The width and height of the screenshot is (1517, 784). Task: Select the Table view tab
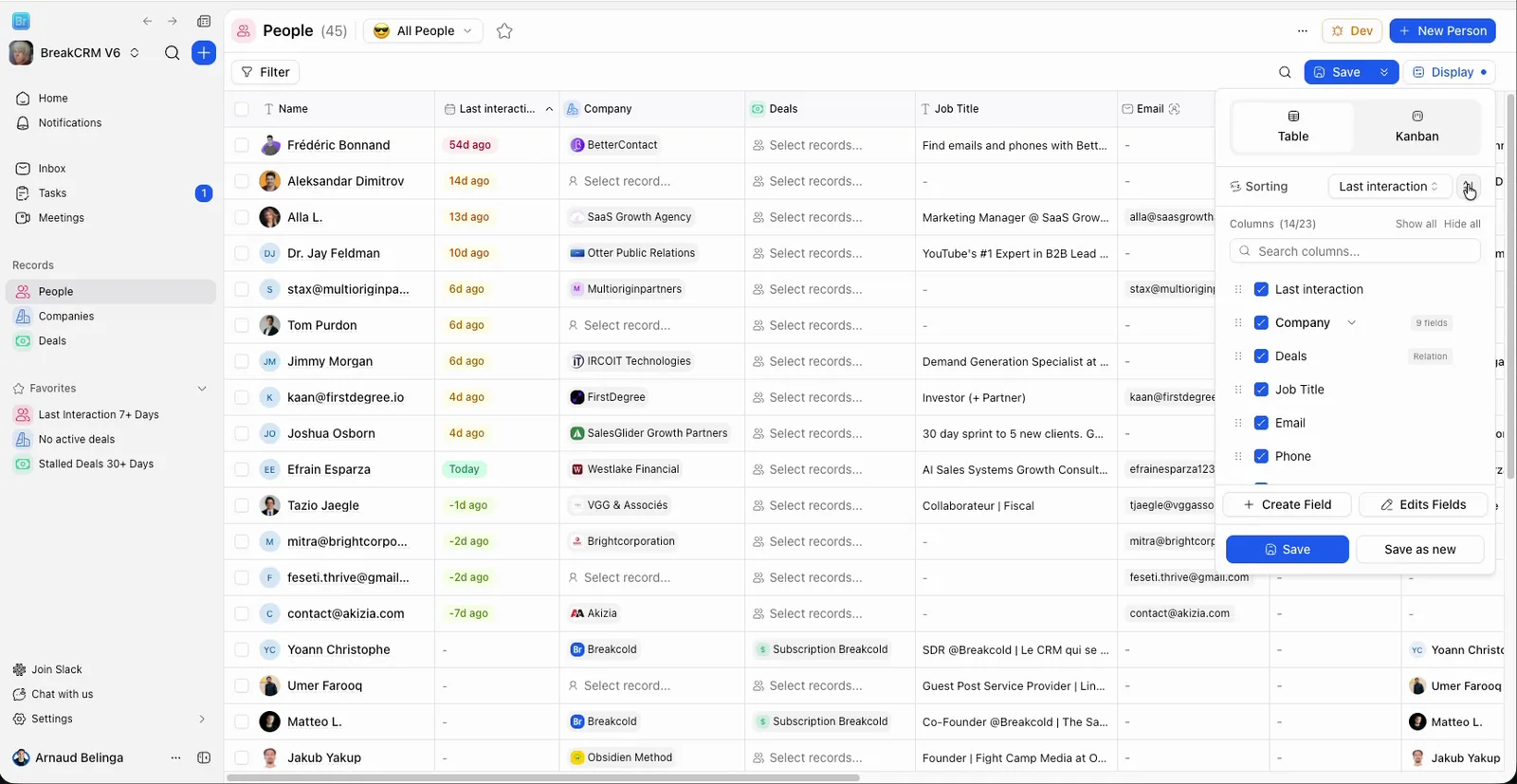click(x=1293, y=127)
